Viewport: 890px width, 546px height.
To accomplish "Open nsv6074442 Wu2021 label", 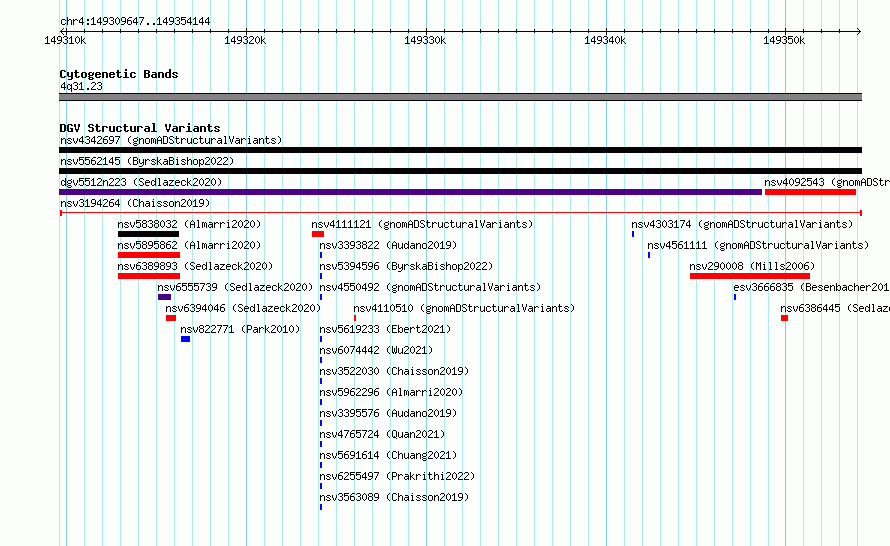I will click(x=376, y=350).
